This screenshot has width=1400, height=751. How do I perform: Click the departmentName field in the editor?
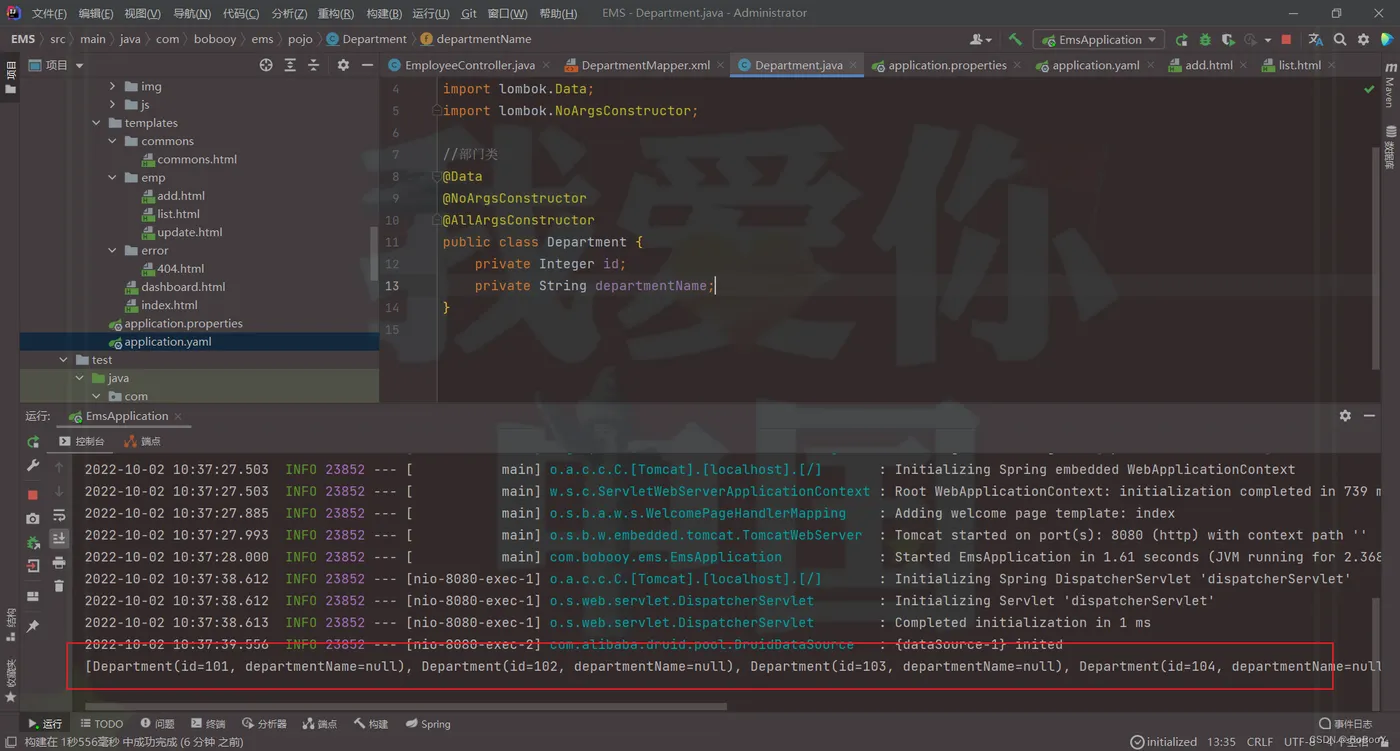(x=651, y=286)
